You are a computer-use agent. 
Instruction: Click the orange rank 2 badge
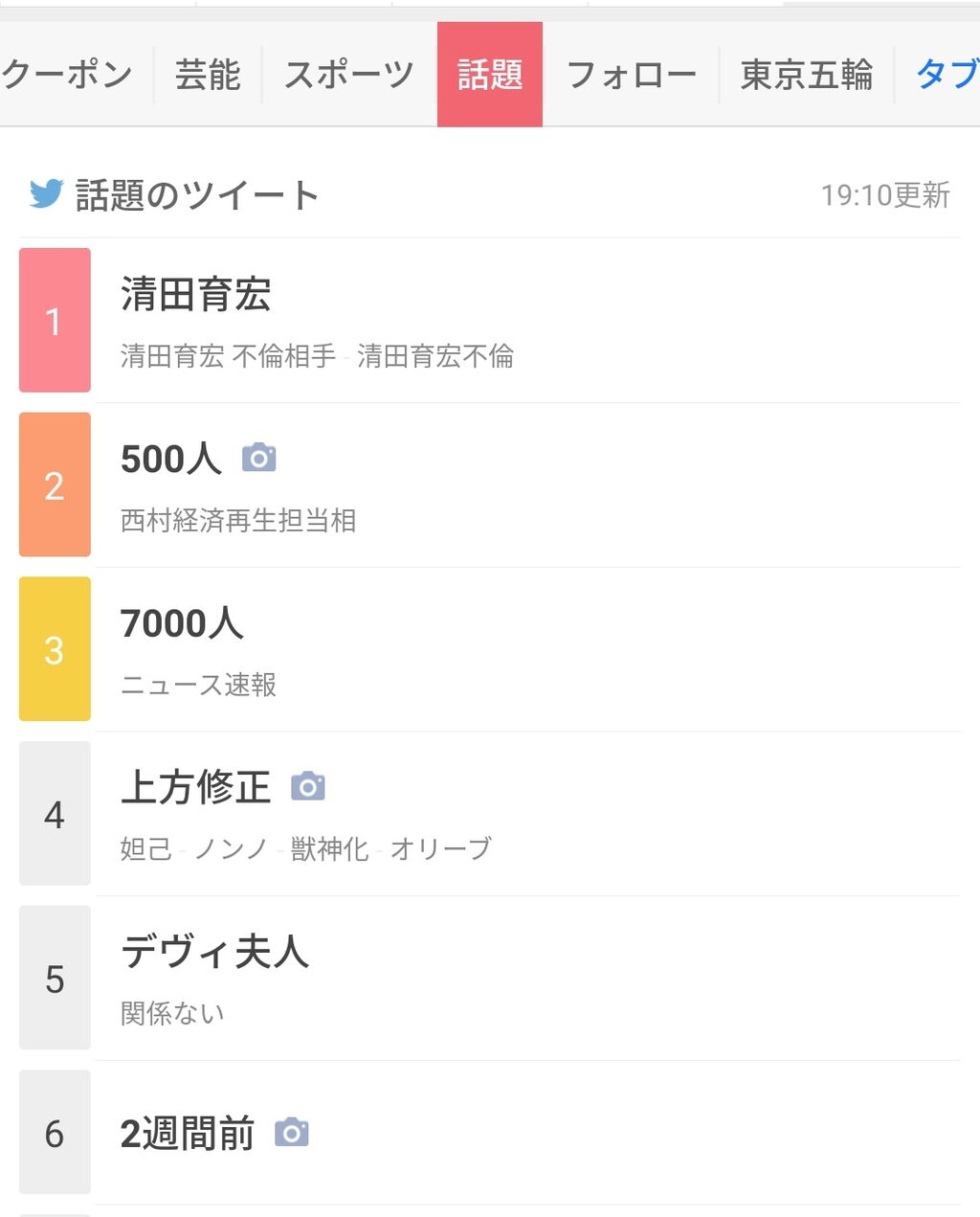[x=55, y=485]
